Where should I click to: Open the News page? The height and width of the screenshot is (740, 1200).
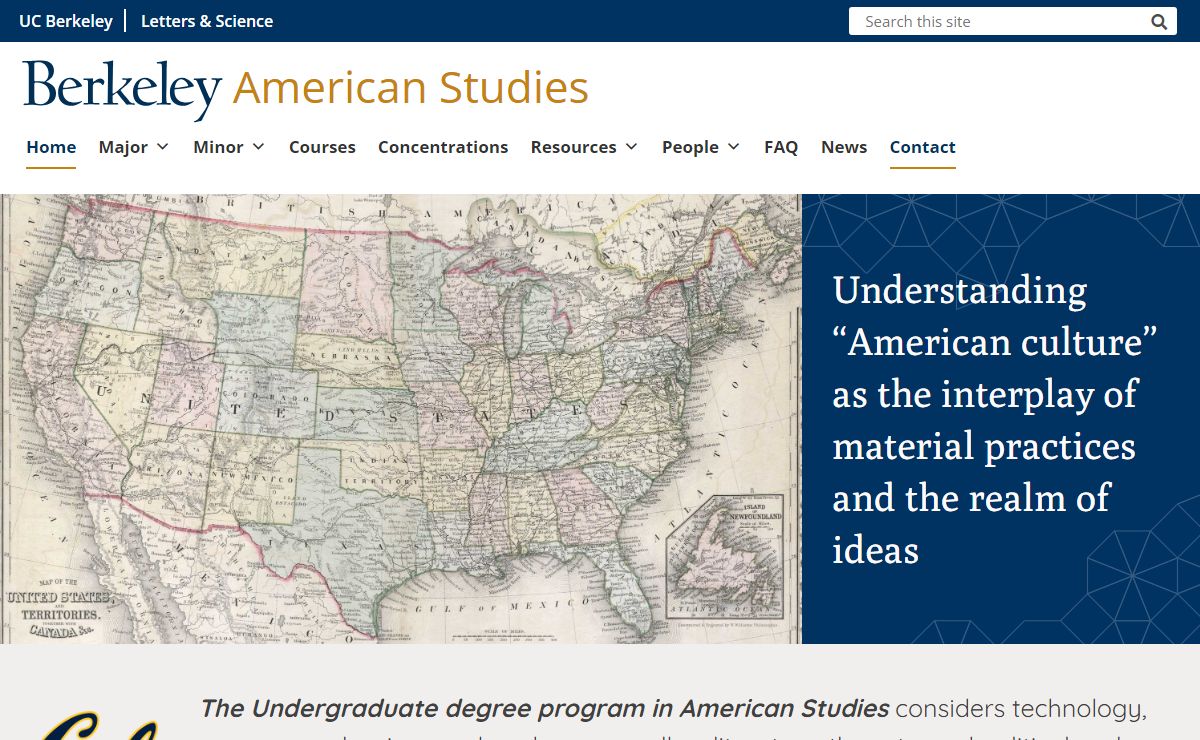pyautogui.click(x=844, y=147)
